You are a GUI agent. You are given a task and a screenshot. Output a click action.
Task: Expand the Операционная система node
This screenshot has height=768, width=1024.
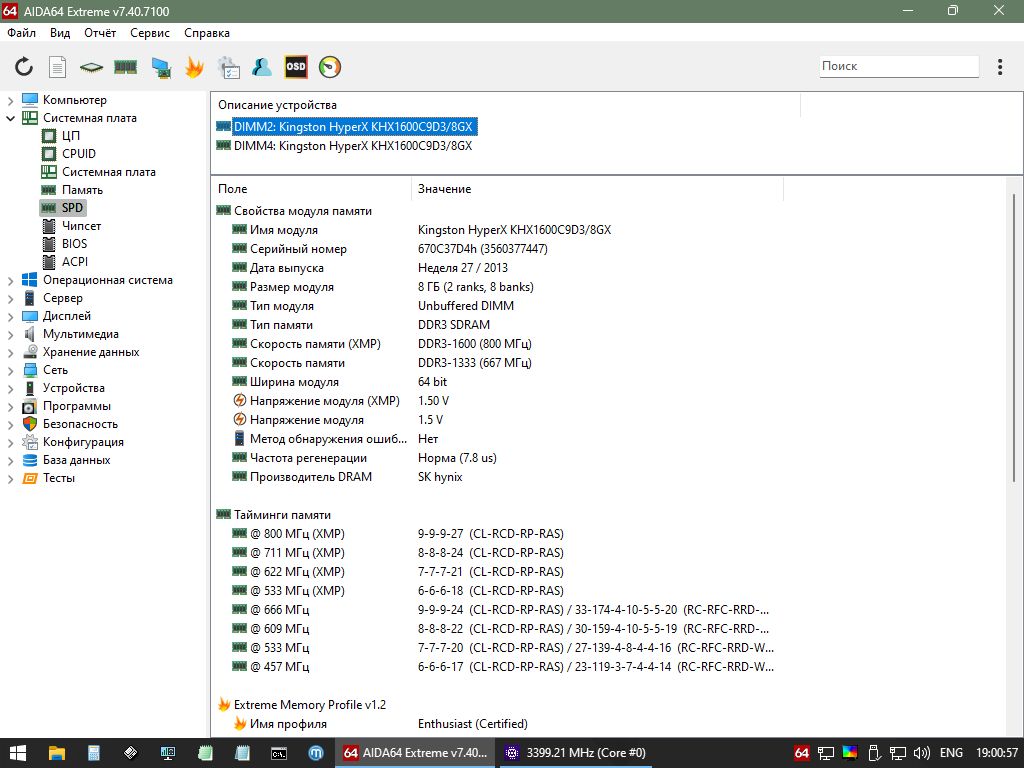click(x=10, y=281)
